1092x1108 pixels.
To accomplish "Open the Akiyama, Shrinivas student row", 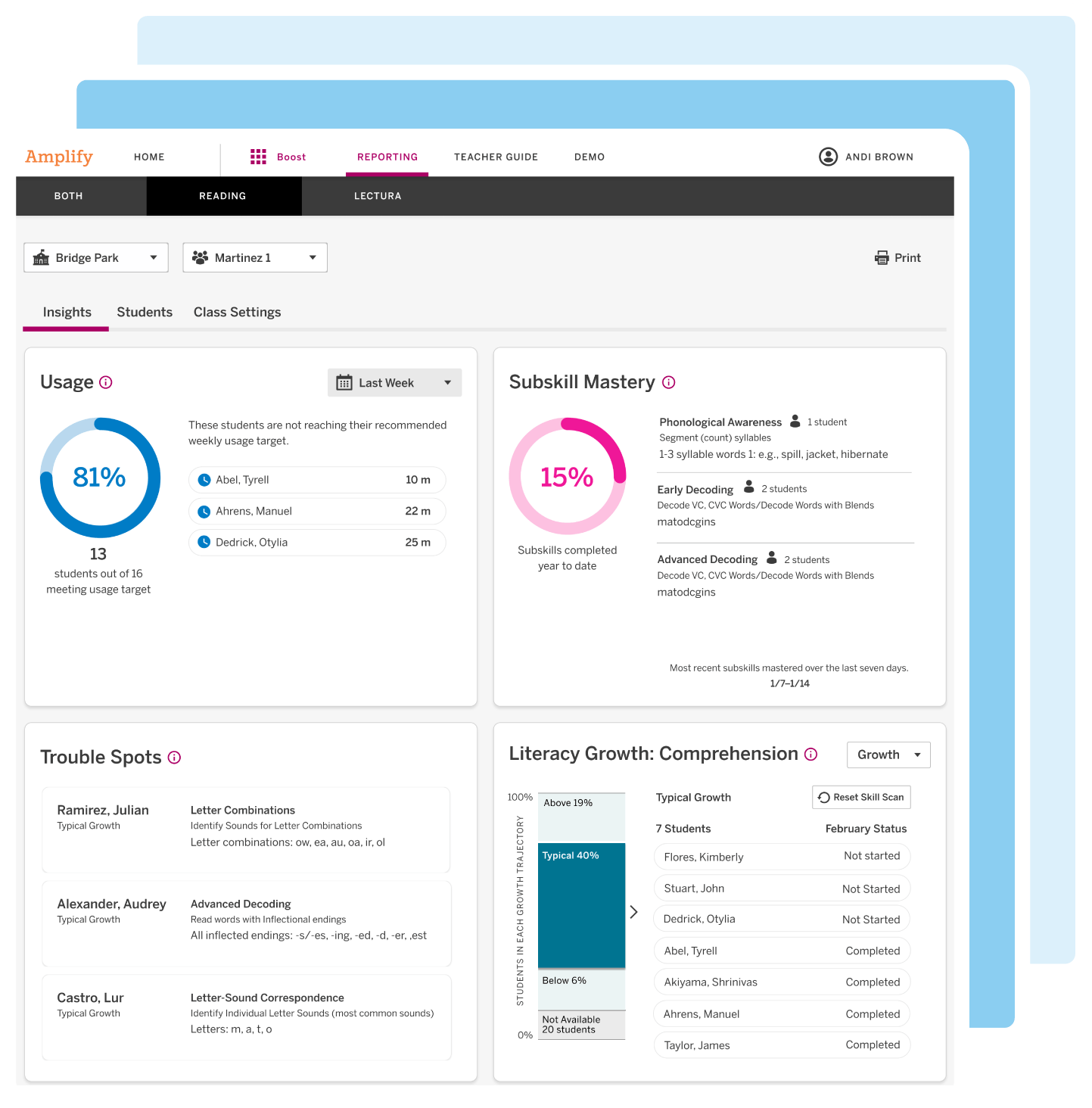I will click(x=782, y=982).
